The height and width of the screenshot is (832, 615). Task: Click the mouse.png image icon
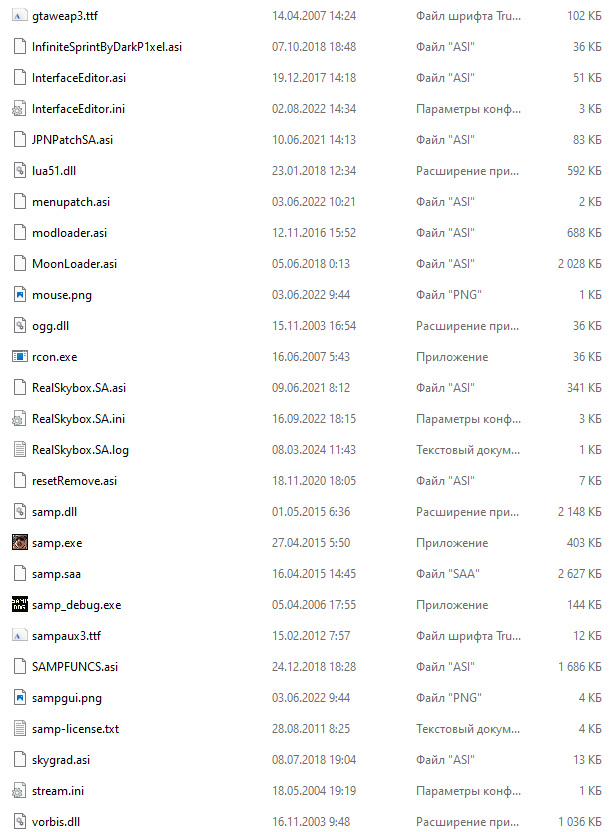pos(19,295)
